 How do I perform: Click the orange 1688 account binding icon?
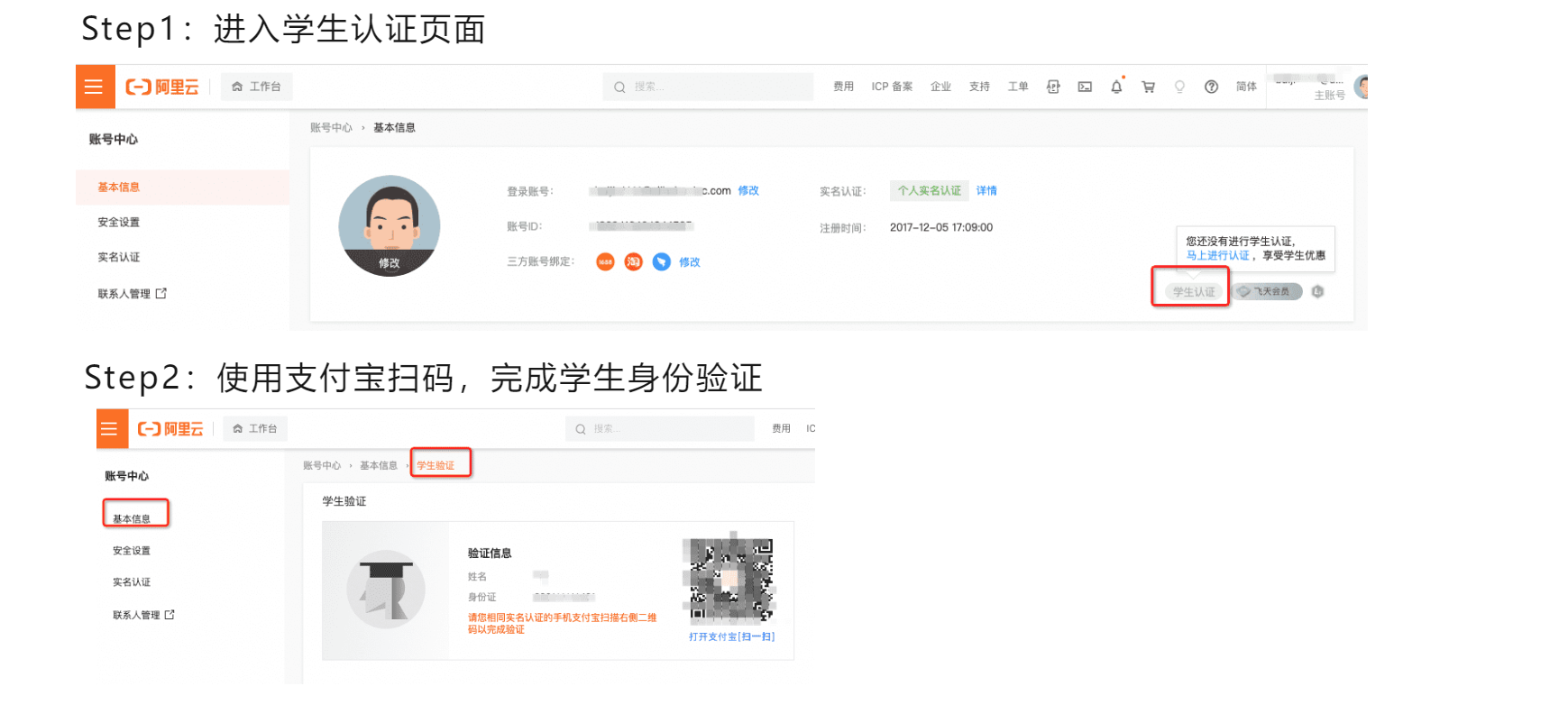click(x=605, y=262)
